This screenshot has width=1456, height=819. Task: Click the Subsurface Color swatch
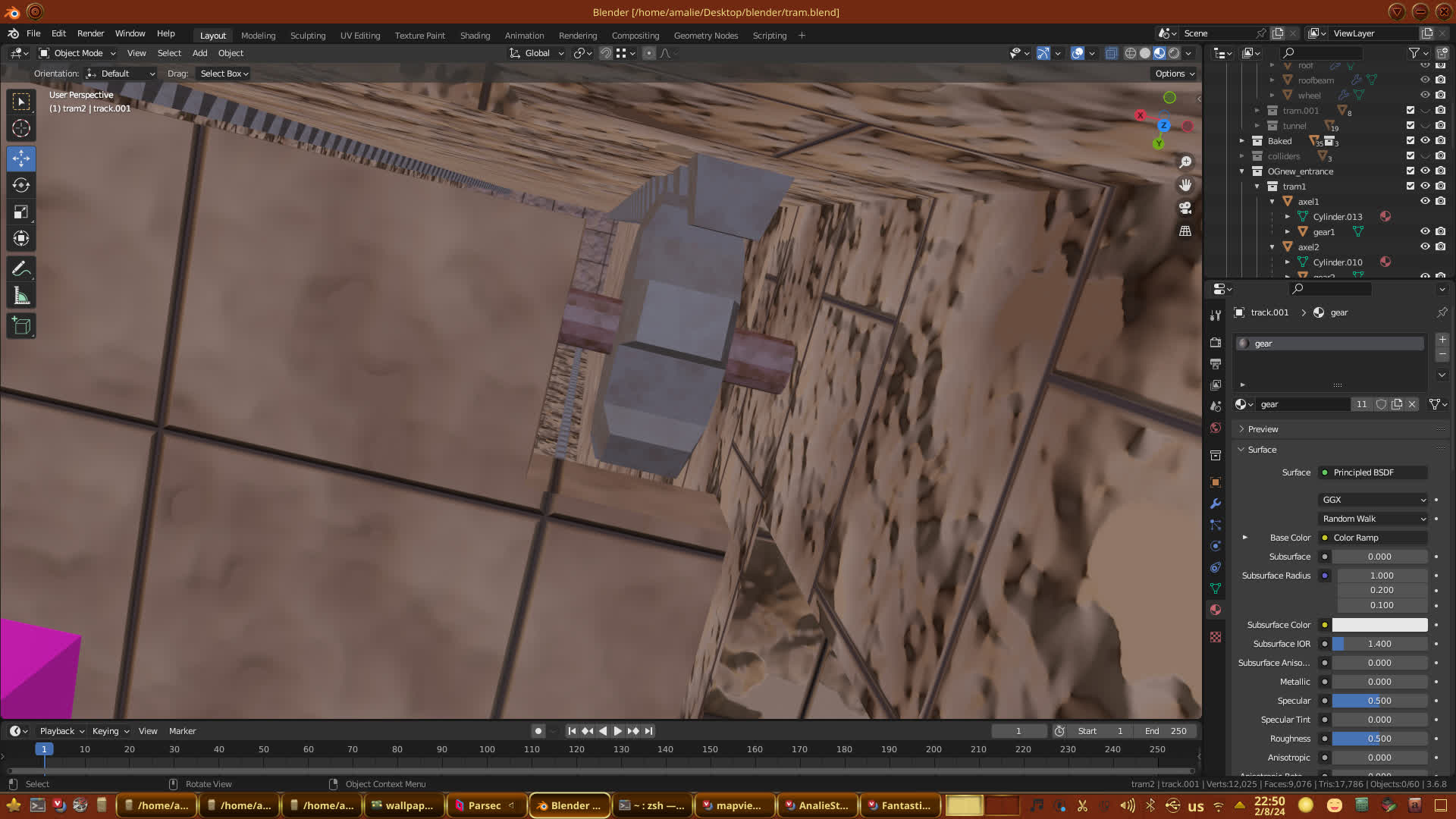pos(1379,625)
